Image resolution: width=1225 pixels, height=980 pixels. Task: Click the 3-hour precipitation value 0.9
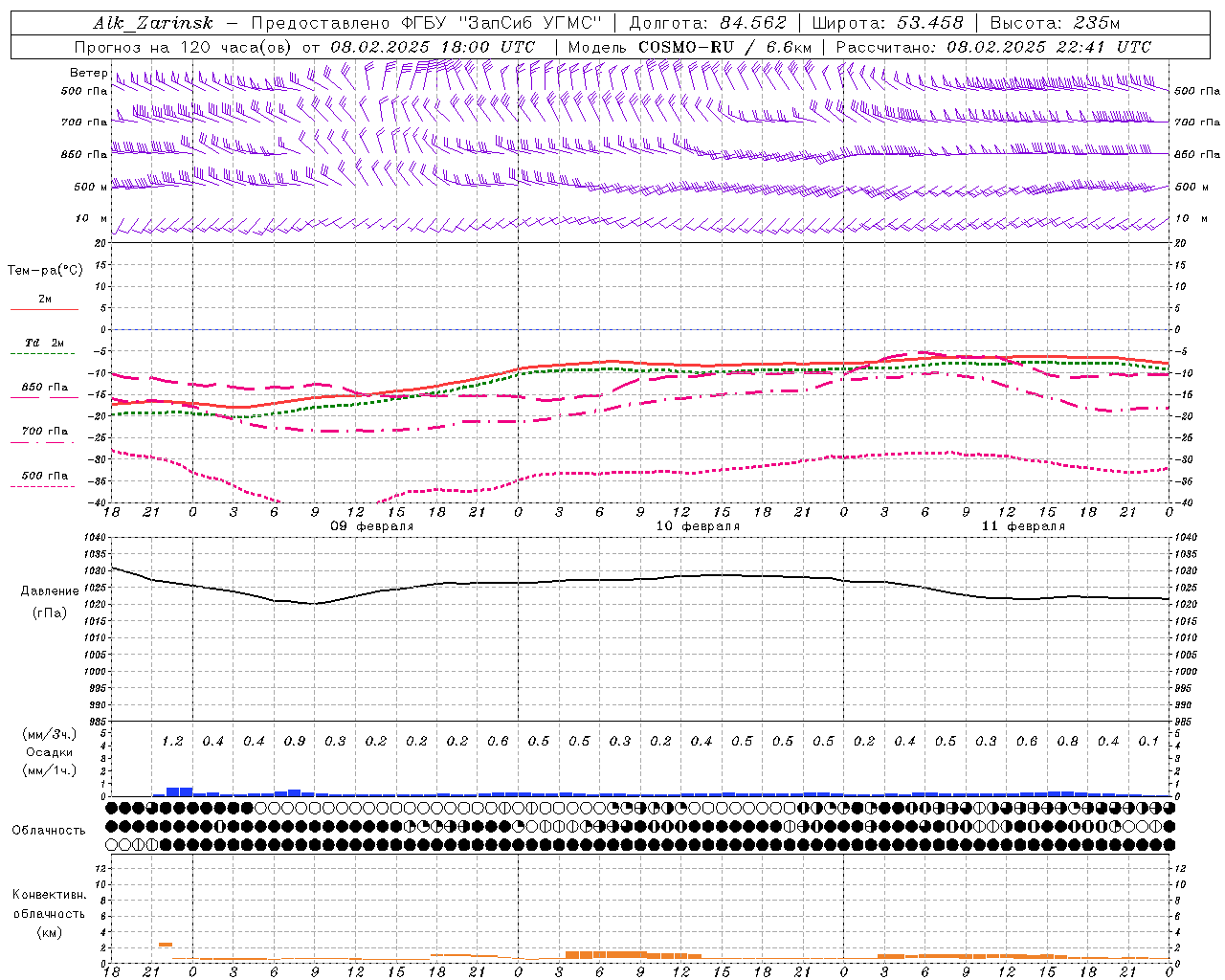click(x=295, y=742)
